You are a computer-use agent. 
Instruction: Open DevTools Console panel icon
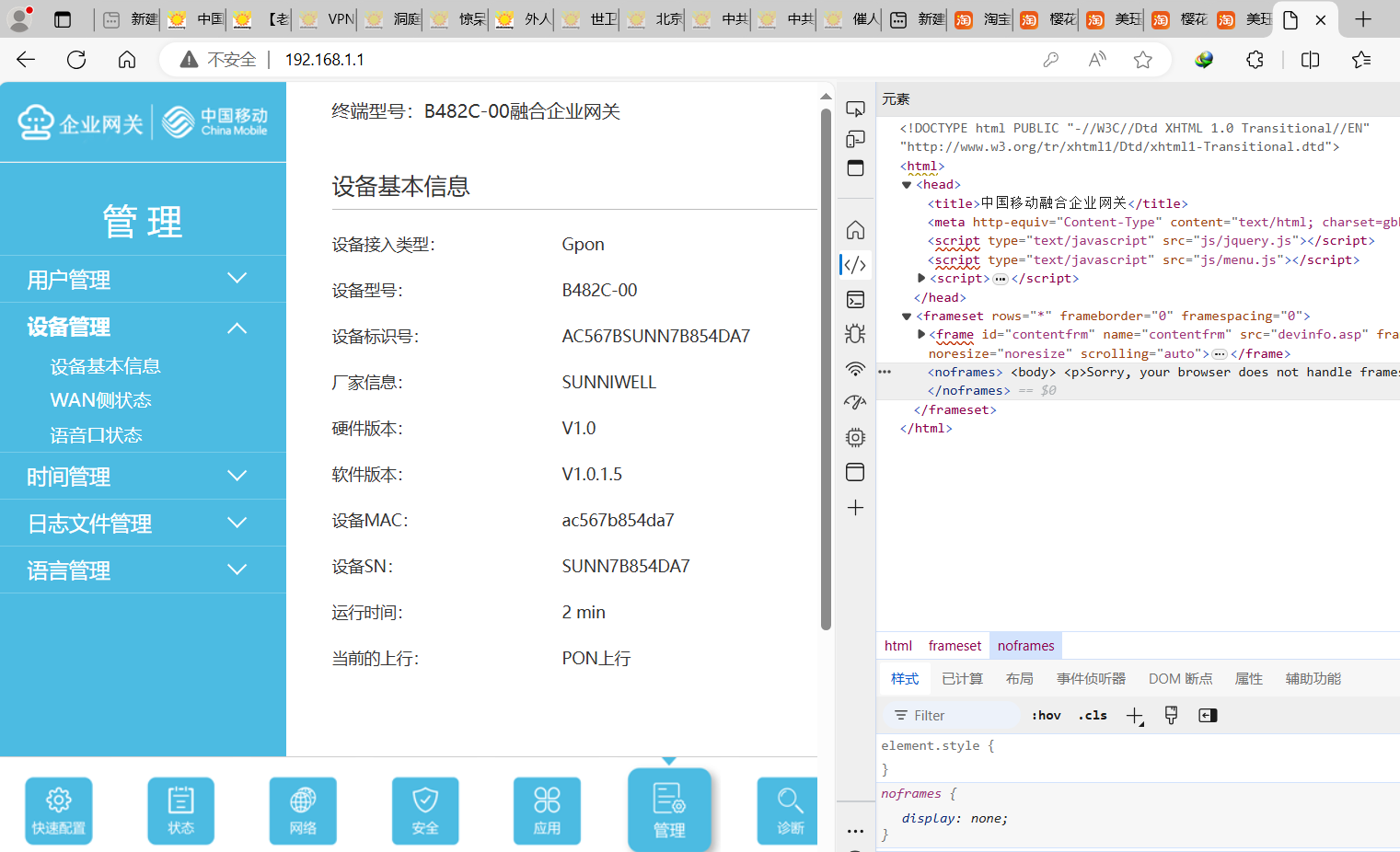[x=855, y=299]
